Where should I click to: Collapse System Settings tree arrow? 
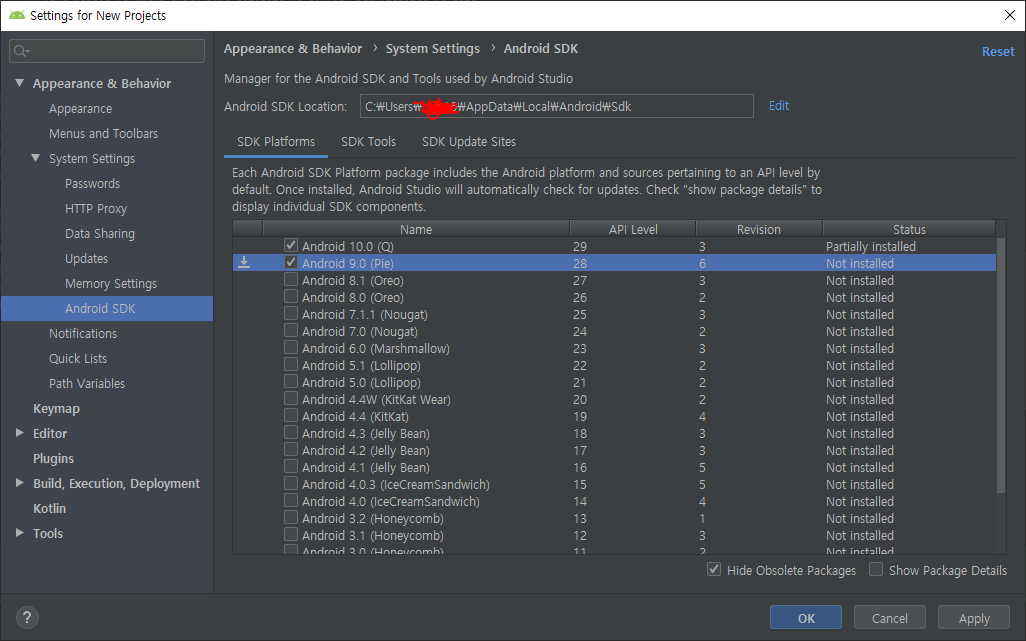point(36,158)
